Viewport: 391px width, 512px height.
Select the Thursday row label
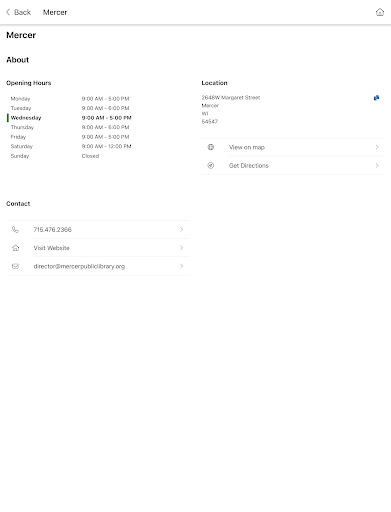[22, 127]
